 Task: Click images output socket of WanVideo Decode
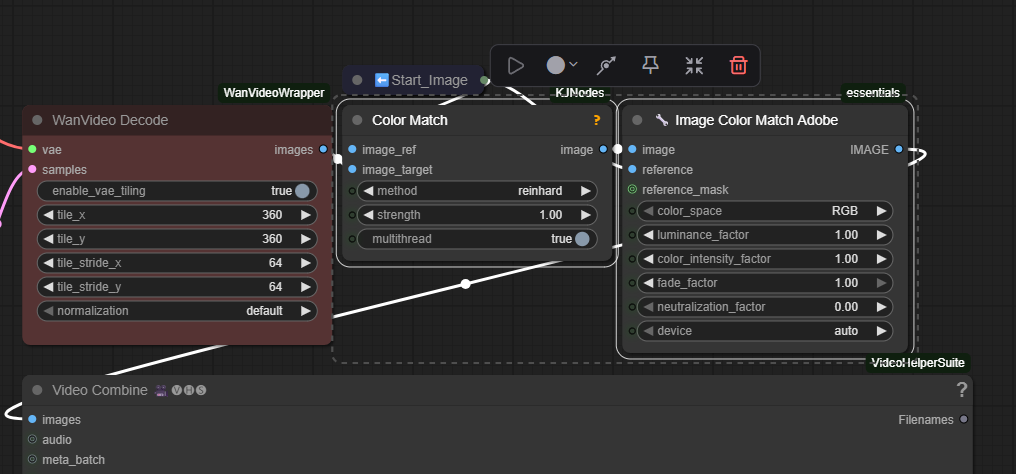click(x=323, y=150)
